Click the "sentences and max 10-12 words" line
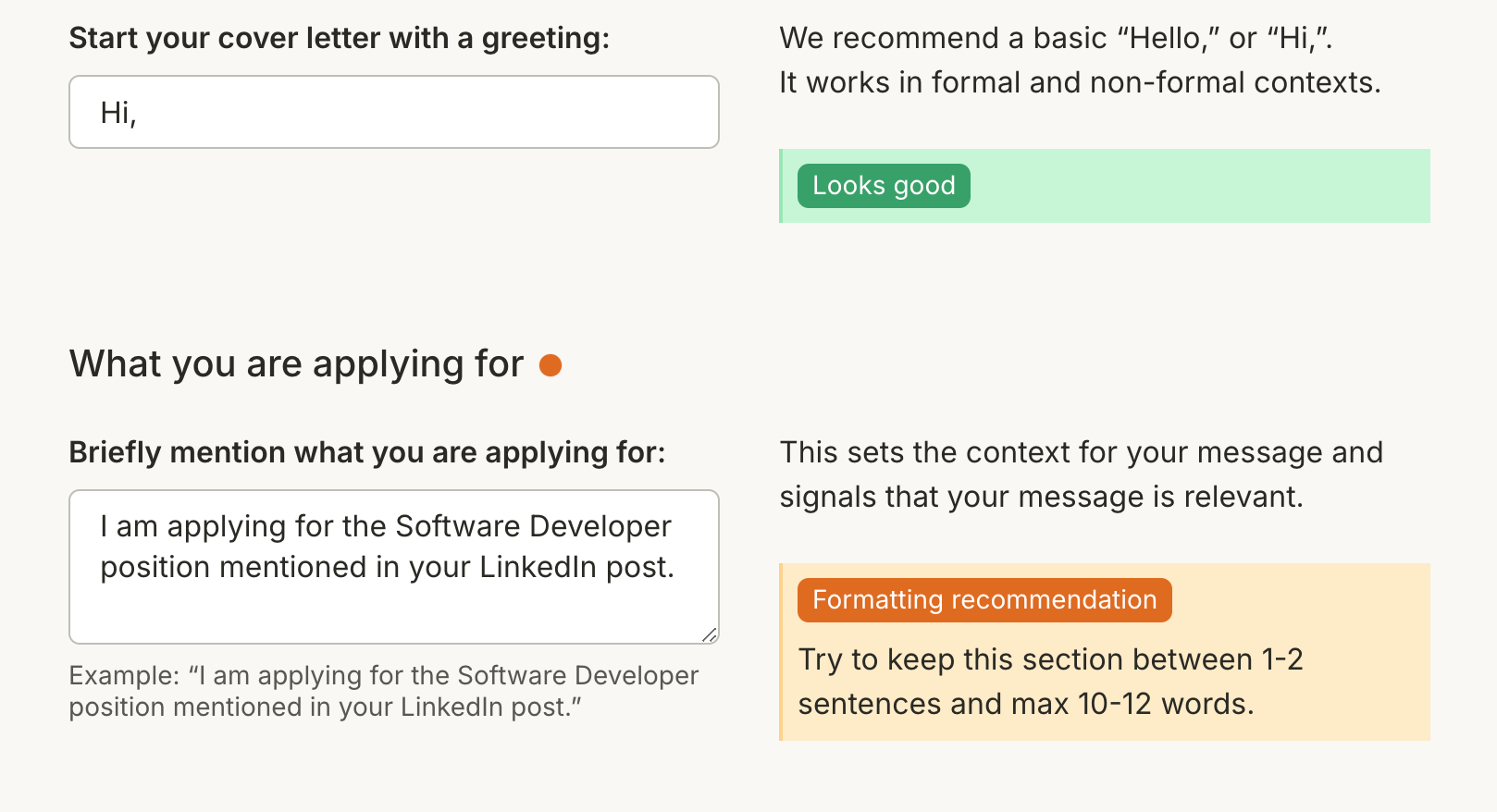The width and height of the screenshot is (1497, 812). pyautogui.click(x=1025, y=704)
